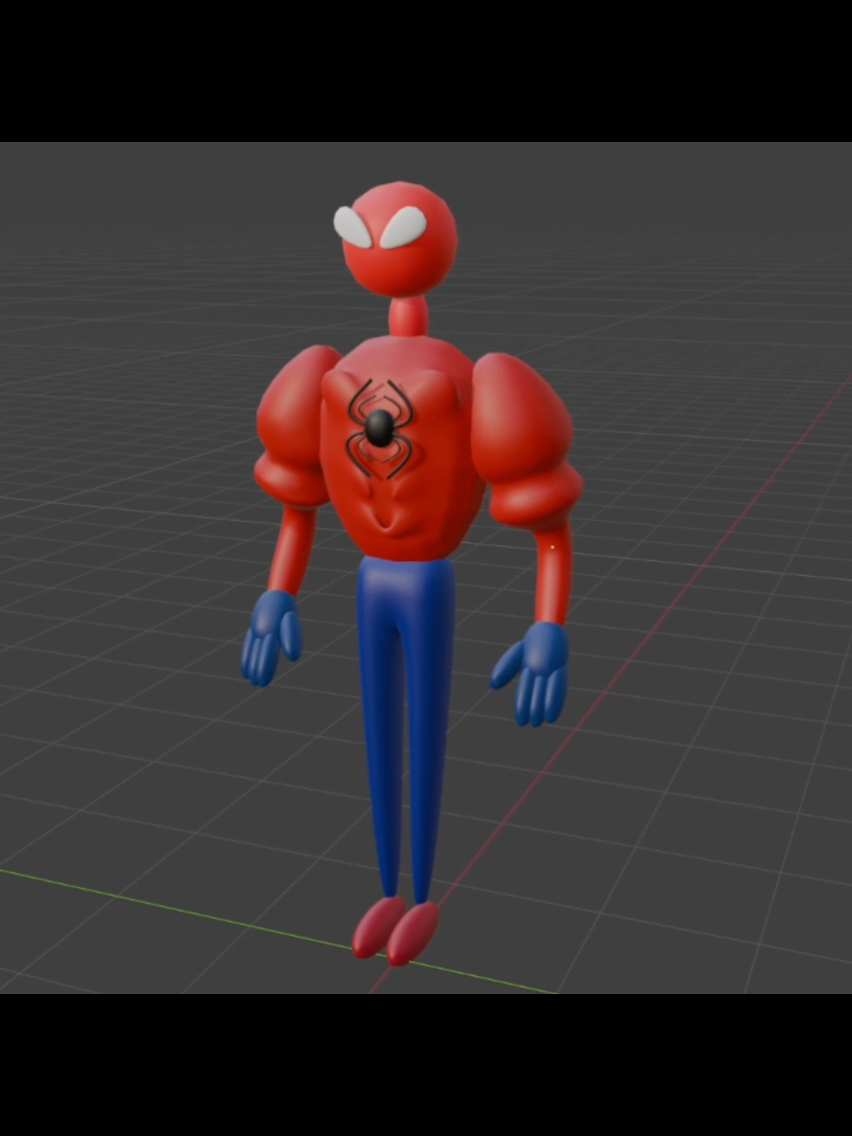Select the white eye on the viewer's right
Screen dimensions: 852x1136
(404, 227)
